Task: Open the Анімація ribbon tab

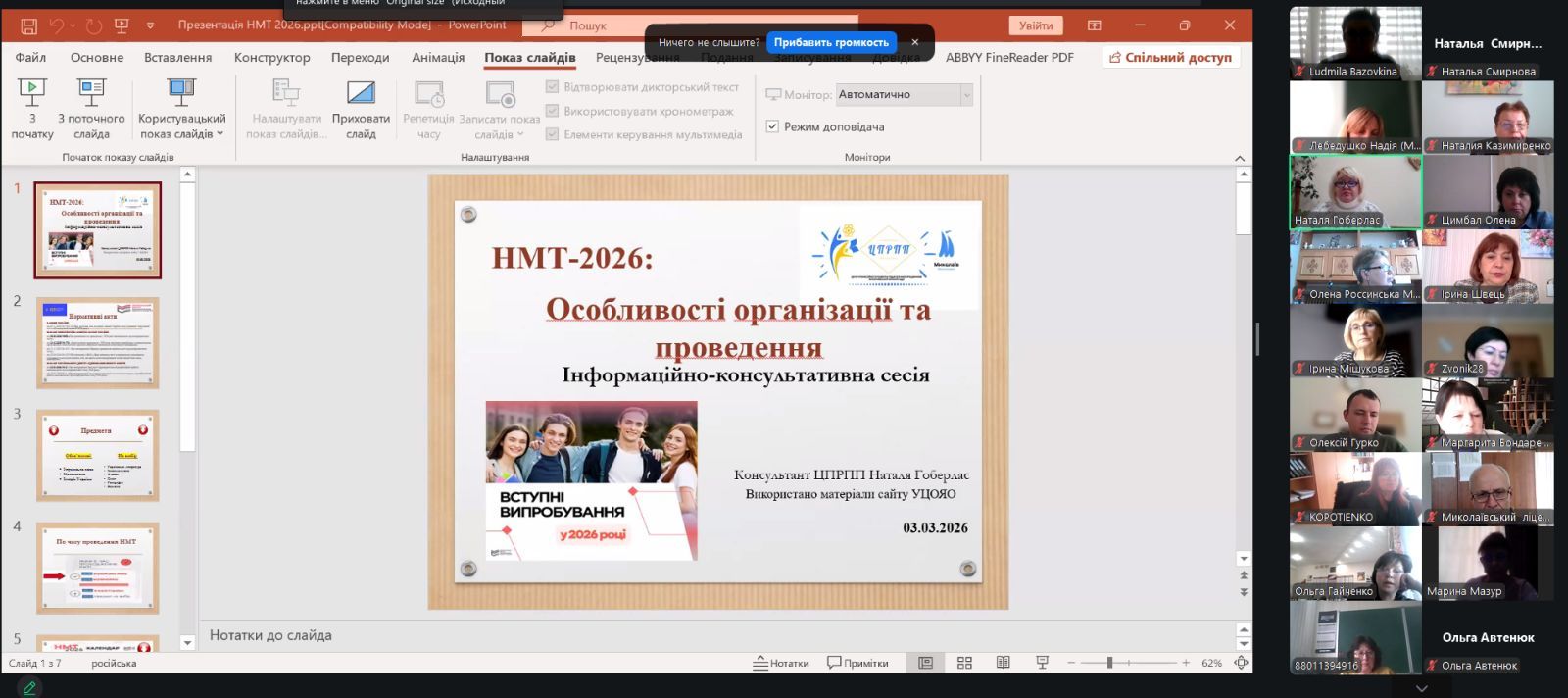Action: tap(438, 58)
